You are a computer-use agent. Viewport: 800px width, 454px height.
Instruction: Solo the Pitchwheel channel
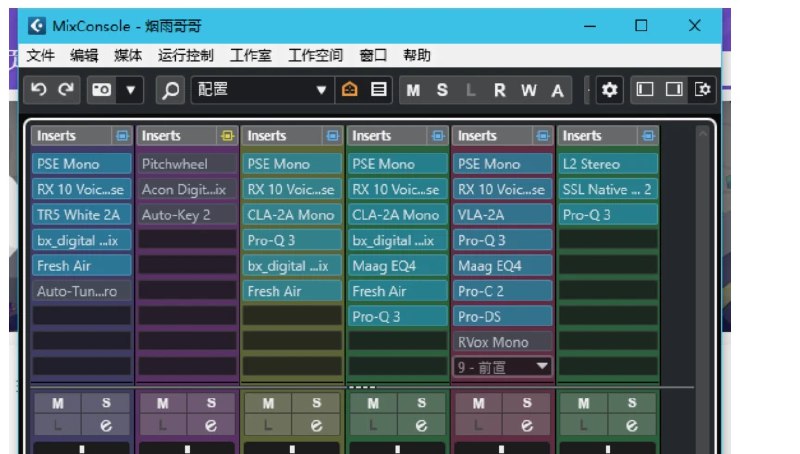[211, 403]
